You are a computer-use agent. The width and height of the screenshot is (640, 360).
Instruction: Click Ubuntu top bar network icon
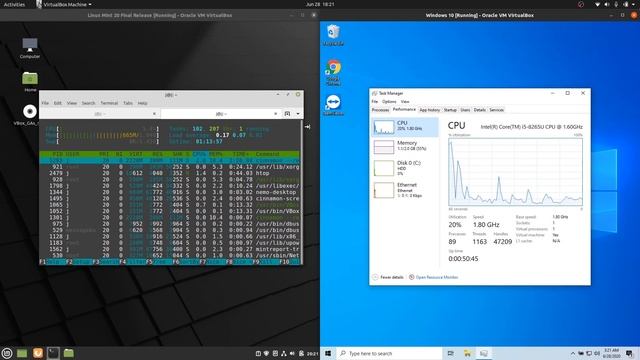pyautogui.click(x=598, y=4)
